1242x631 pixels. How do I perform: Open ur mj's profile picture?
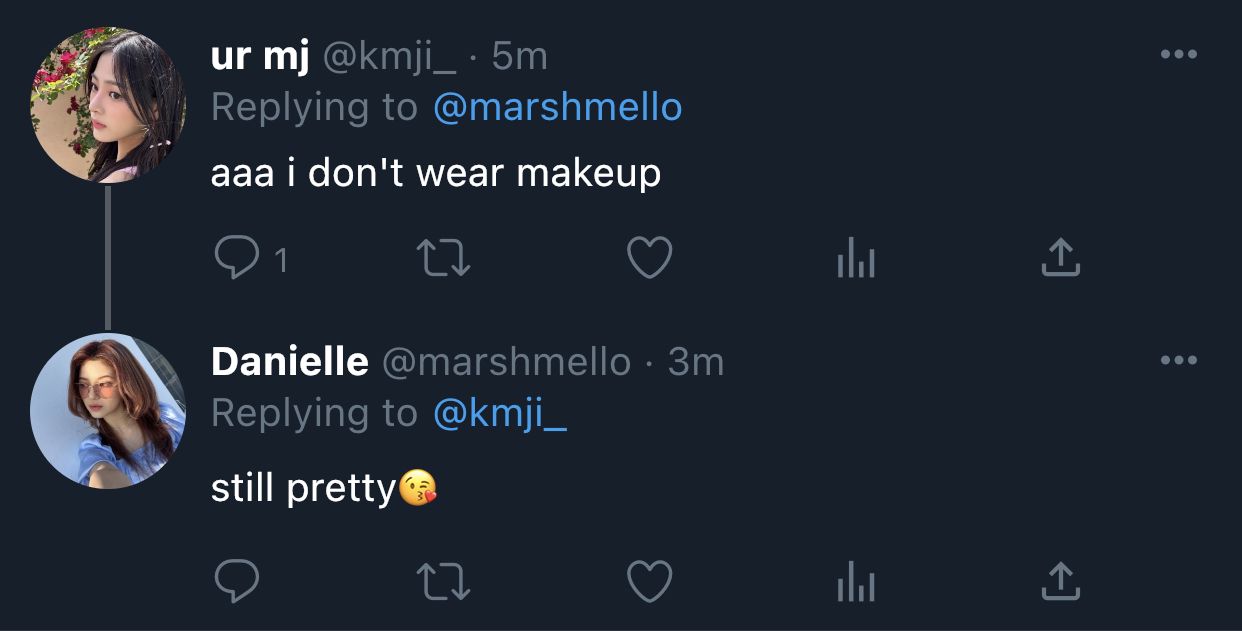[x=108, y=106]
